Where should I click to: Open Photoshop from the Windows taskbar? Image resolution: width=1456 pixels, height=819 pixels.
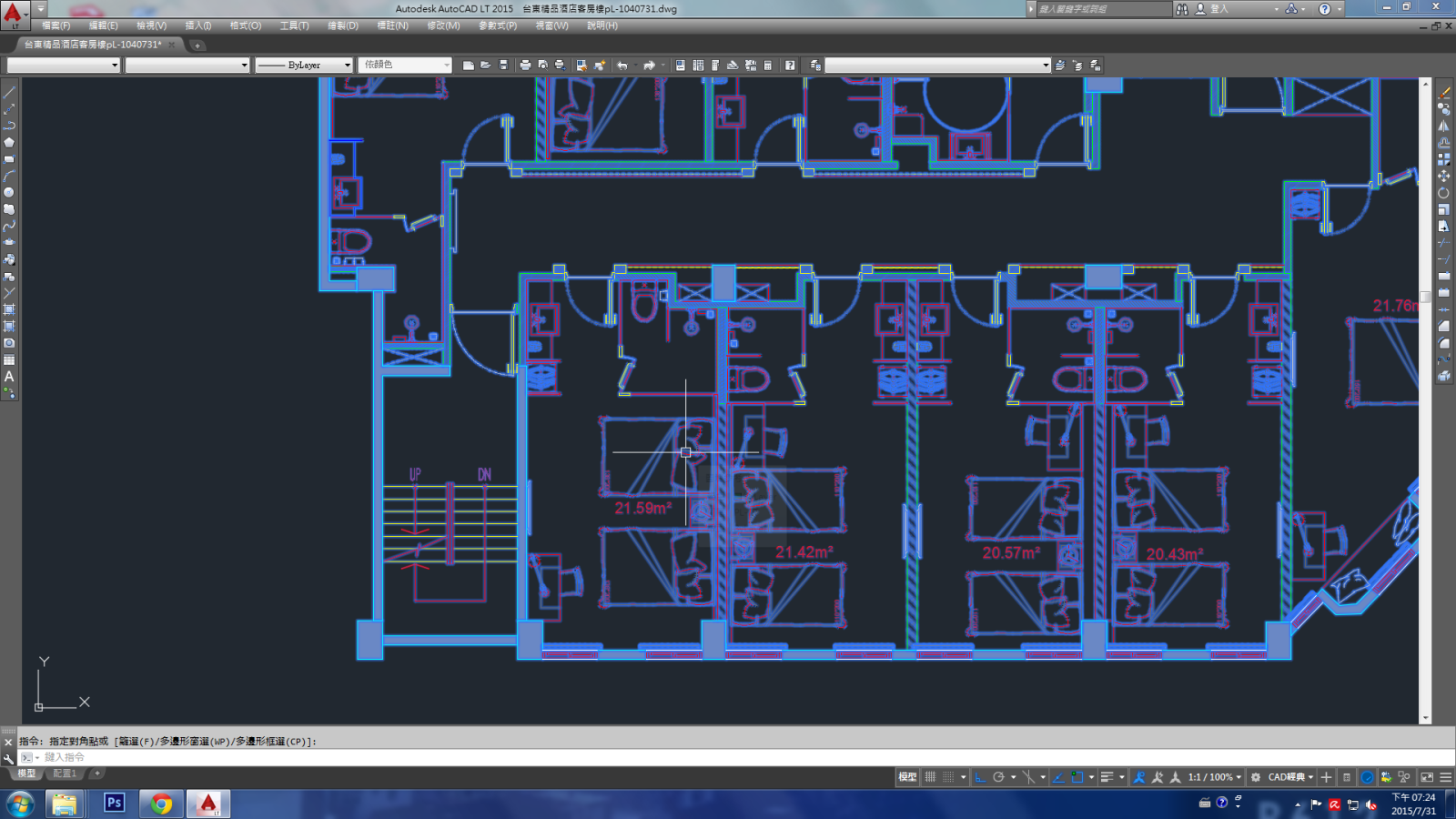click(x=114, y=804)
